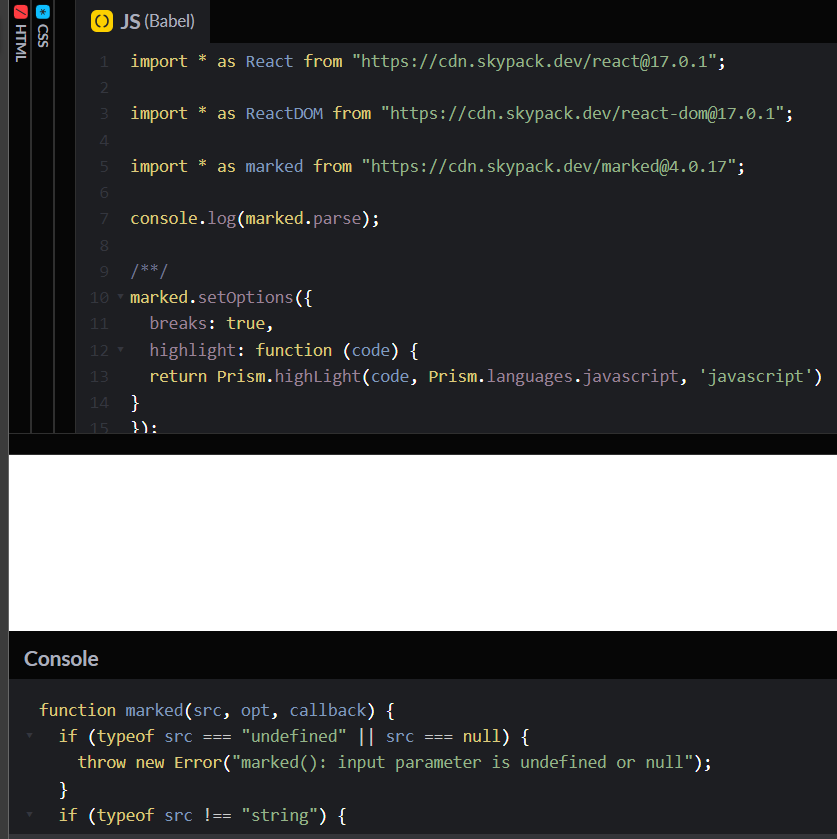This screenshot has width=837, height=839.
Task: Click the Console panel header
Action: pyautogui.click(x=61, y=658)
